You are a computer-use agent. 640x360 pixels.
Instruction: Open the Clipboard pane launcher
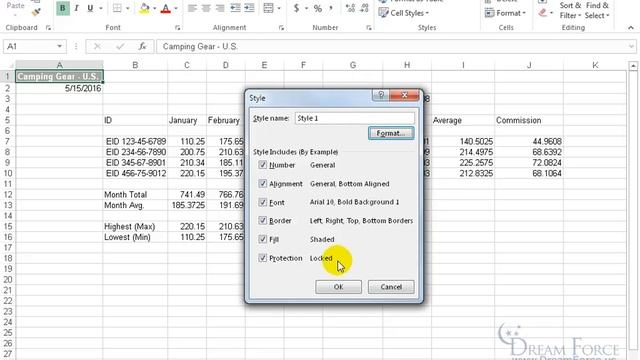[48, 28]
